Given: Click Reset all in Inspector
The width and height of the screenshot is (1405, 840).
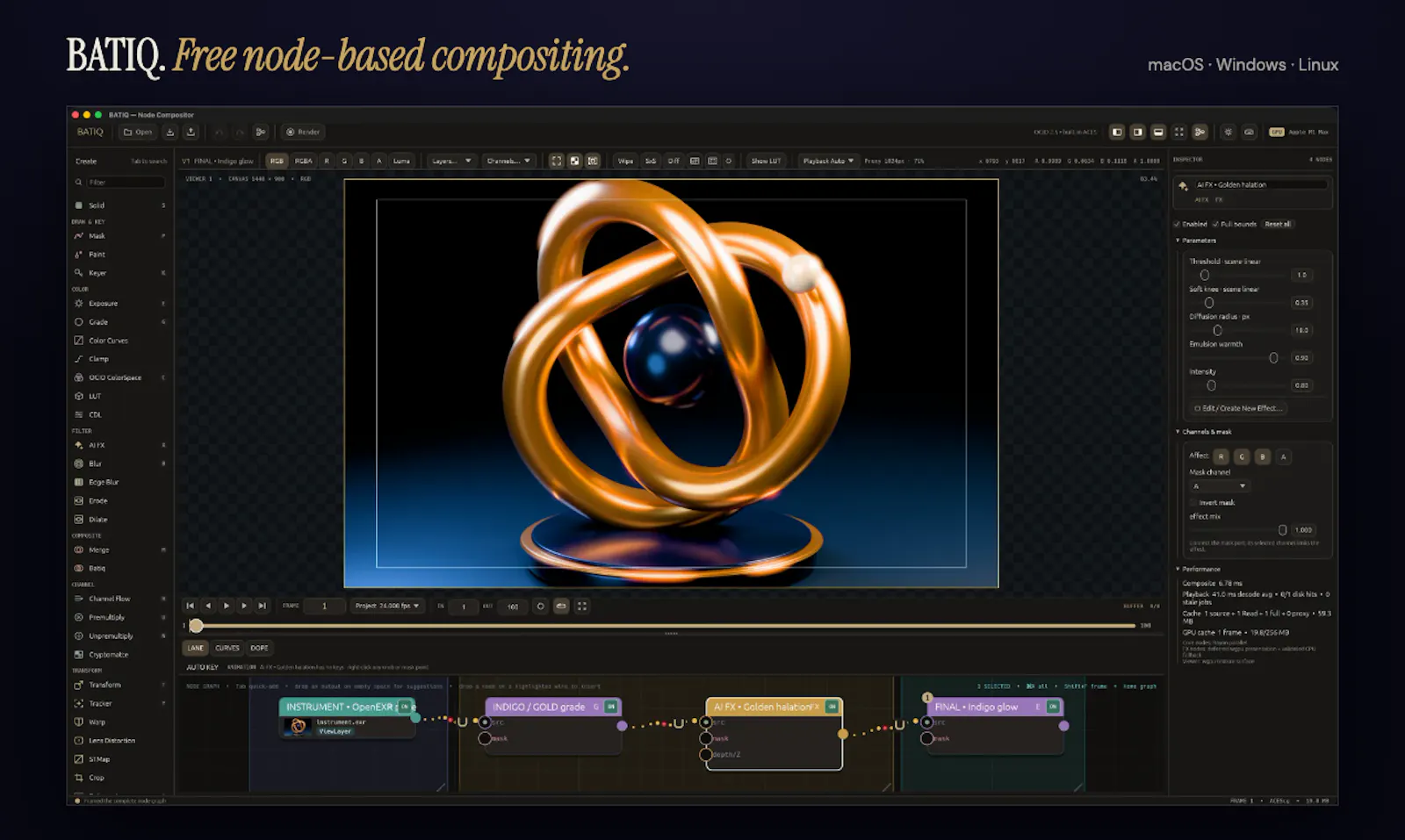Looking at the screenshot, I should (1278, 224).
